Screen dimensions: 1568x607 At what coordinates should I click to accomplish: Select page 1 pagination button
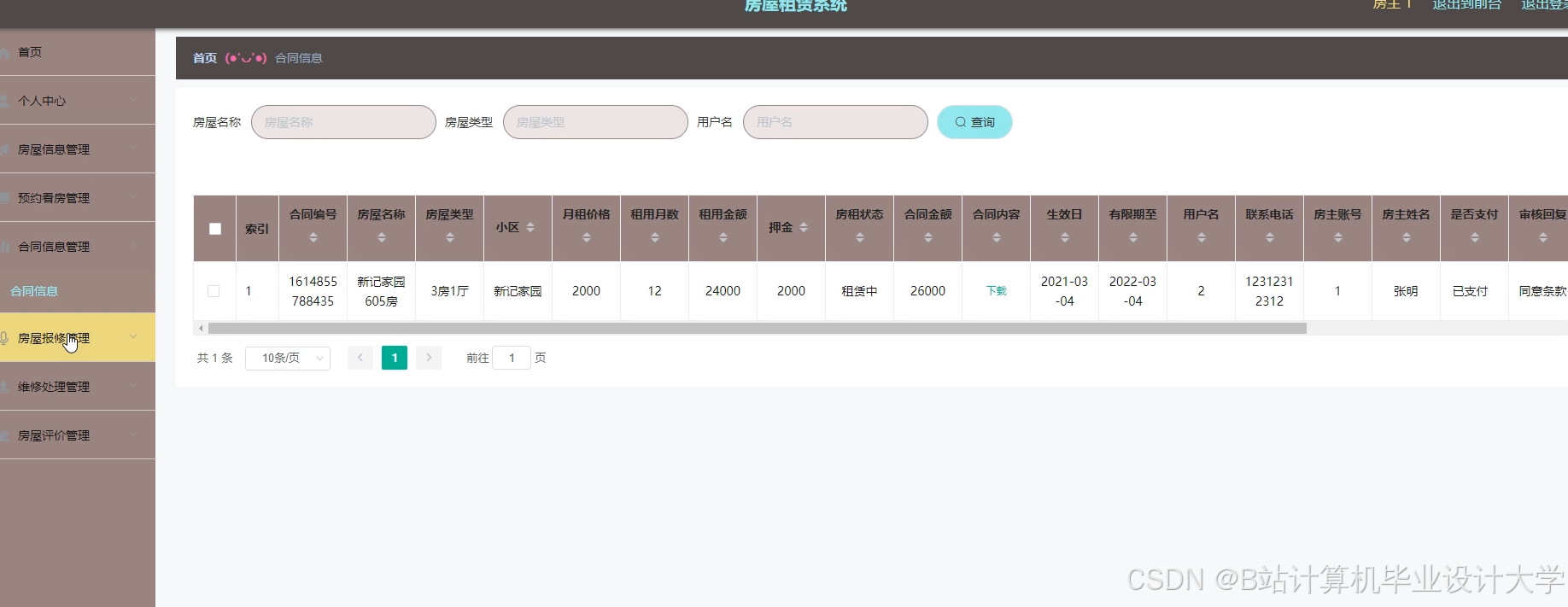point(395,358)
